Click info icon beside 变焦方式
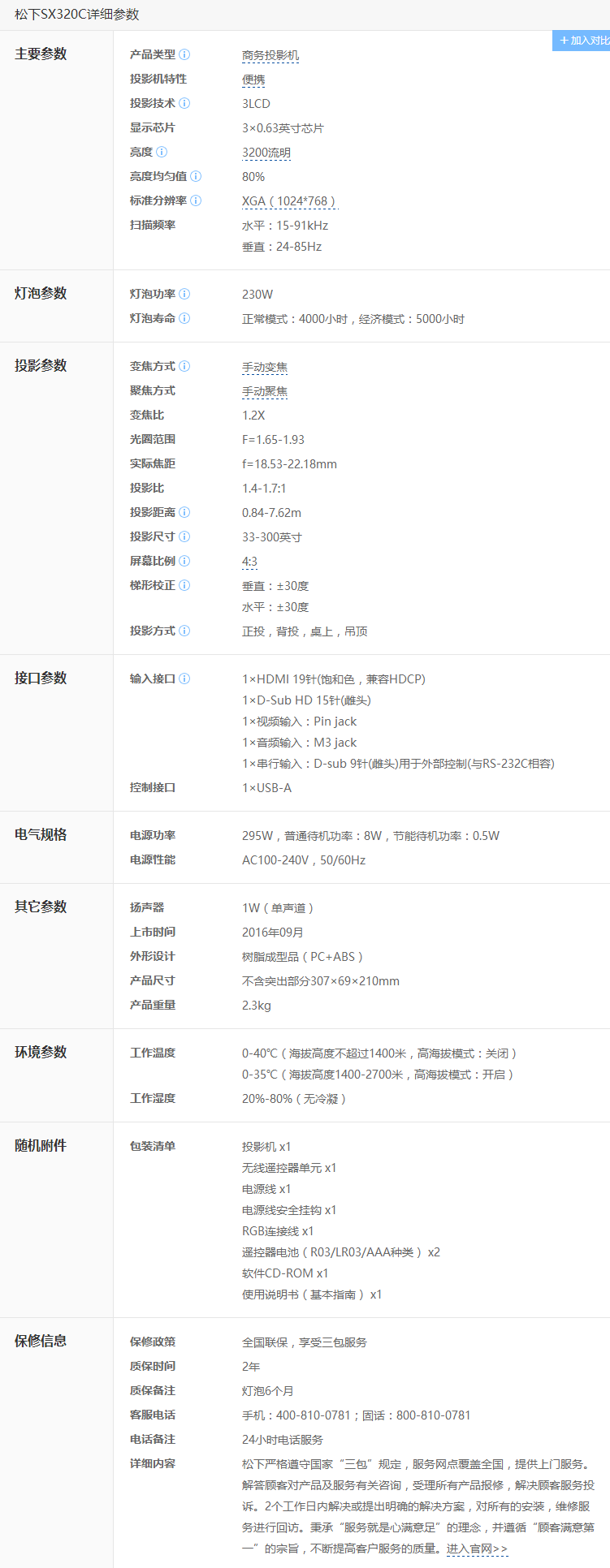Image resolution: width=610 pixels, height=1568 pixels. click(x=184, y=366)
